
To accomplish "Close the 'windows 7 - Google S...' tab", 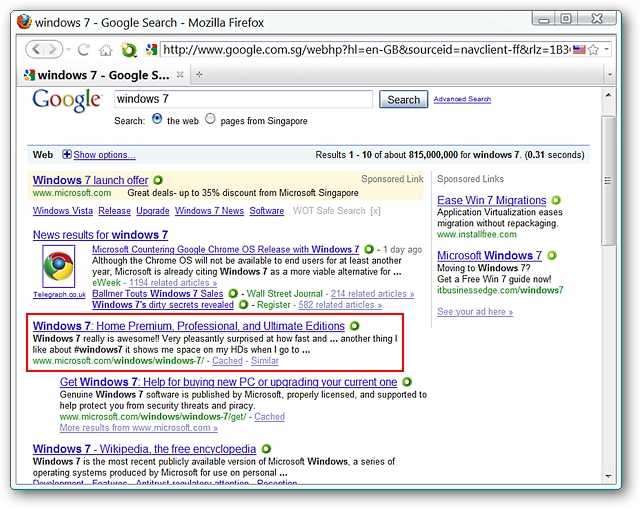I will tap(180, 75).
